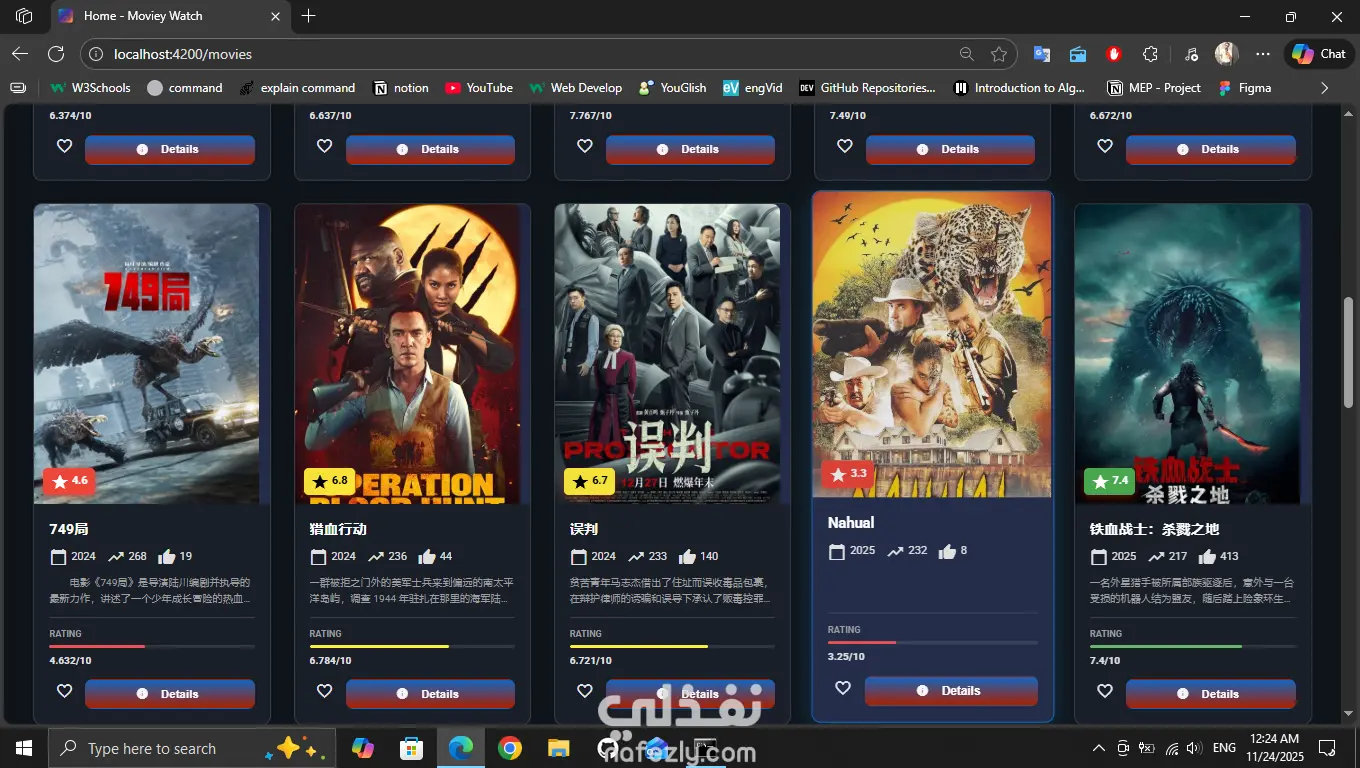Toggle the heart on the 铁血战士 card
This screenshot has height=768, width=1360.
[1105, 691]
